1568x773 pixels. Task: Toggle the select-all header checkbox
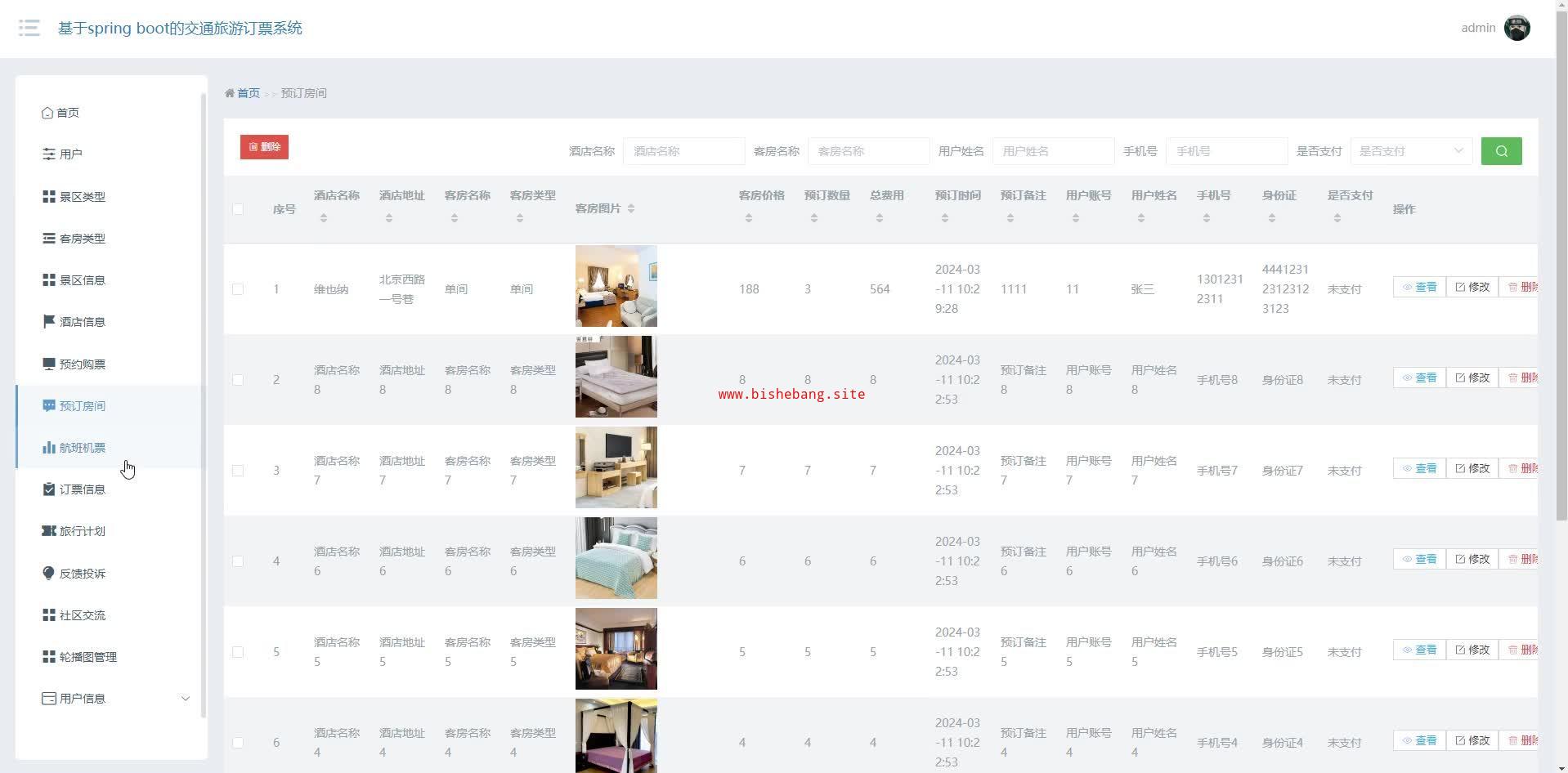point(238,209)
